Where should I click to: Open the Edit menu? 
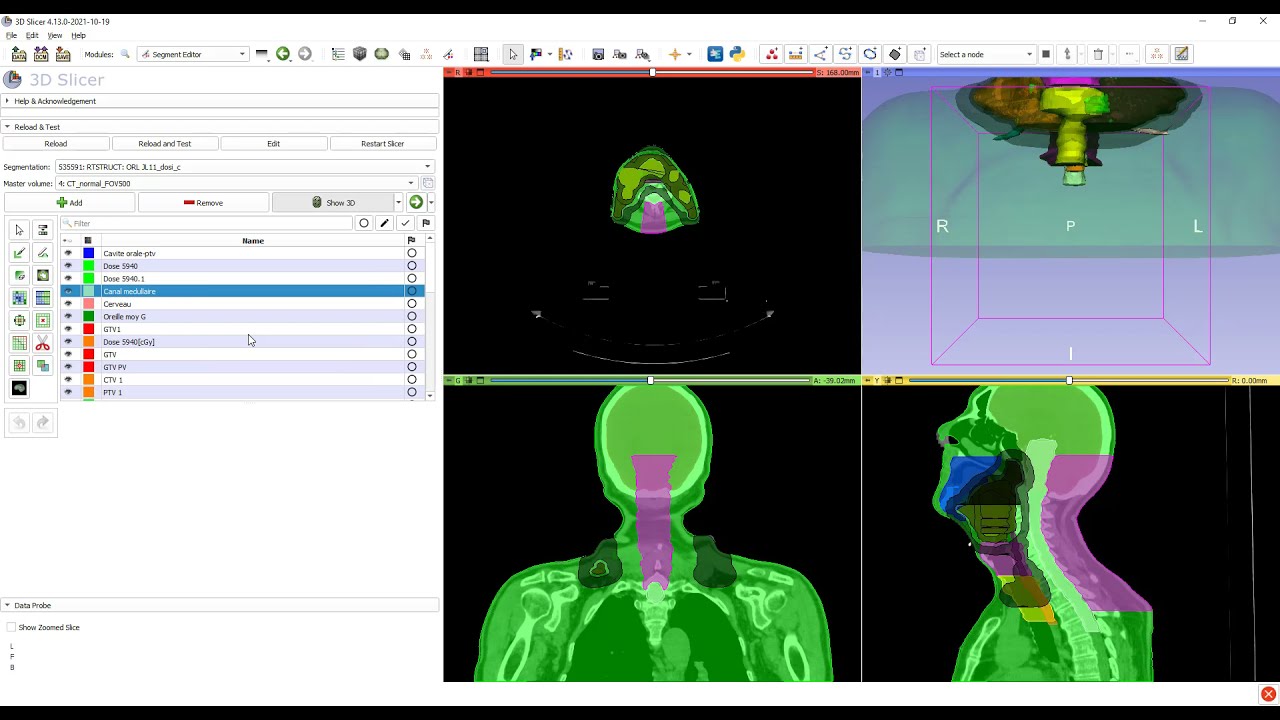click(x=32, y=35)
